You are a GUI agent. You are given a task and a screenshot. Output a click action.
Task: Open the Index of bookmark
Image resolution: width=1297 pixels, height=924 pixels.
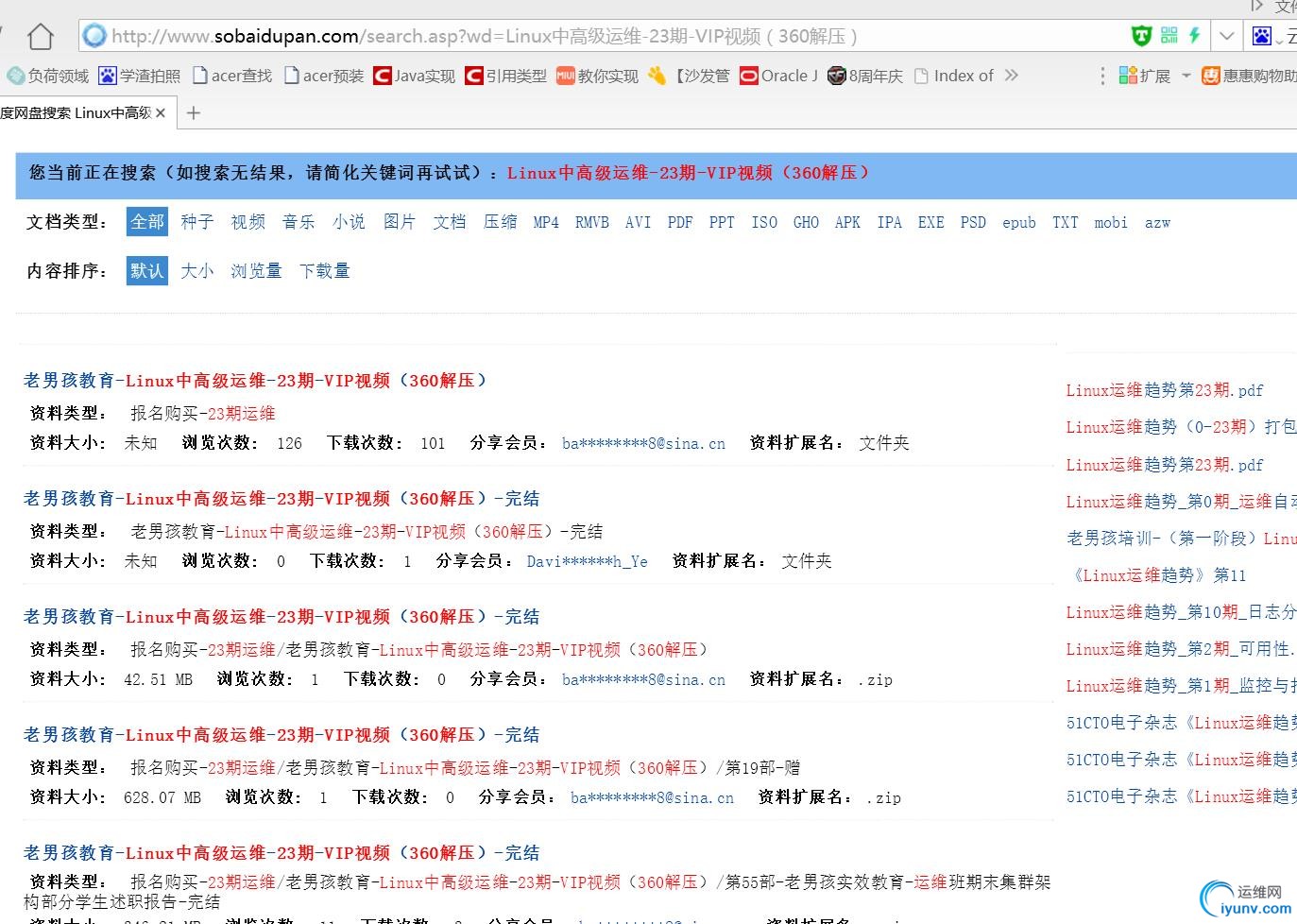pyautogui.click(x=955, y=76)
